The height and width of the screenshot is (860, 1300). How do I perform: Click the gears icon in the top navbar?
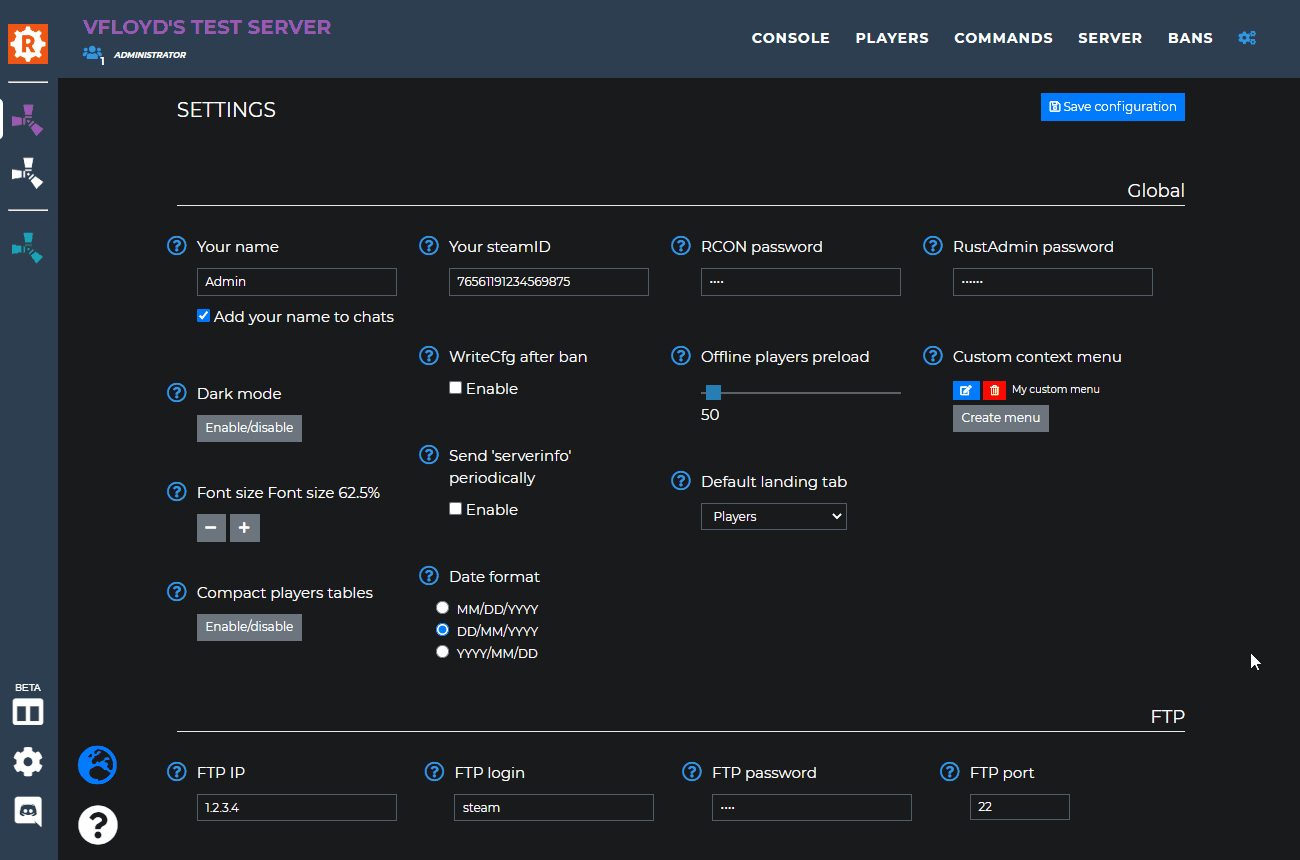(x=1247, y=37)
